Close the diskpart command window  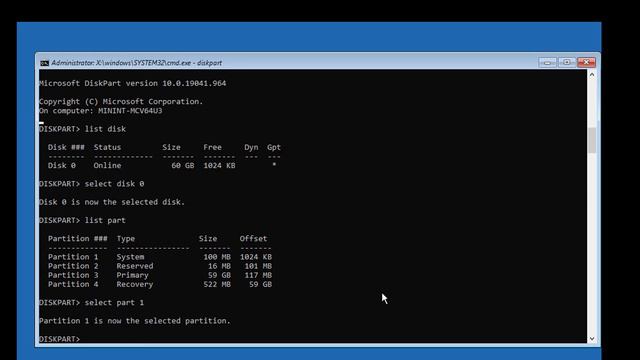pos(587,62)
